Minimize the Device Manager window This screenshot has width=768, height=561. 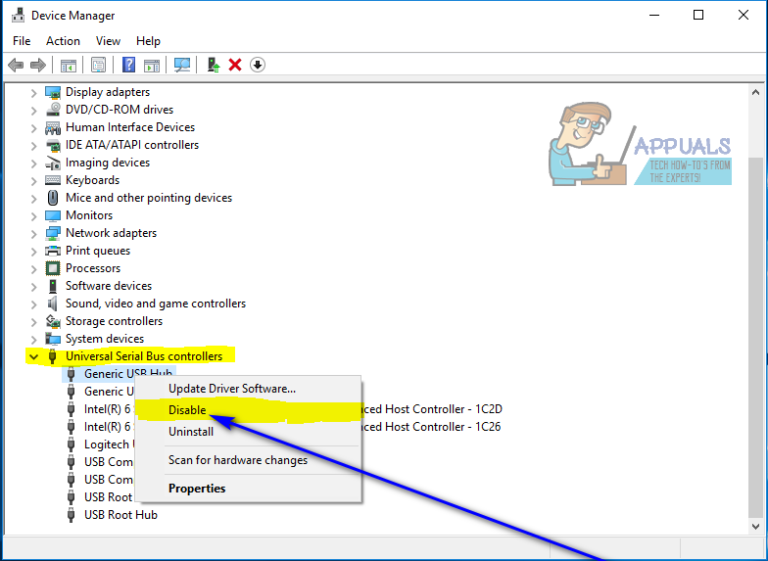pos(654,15)
